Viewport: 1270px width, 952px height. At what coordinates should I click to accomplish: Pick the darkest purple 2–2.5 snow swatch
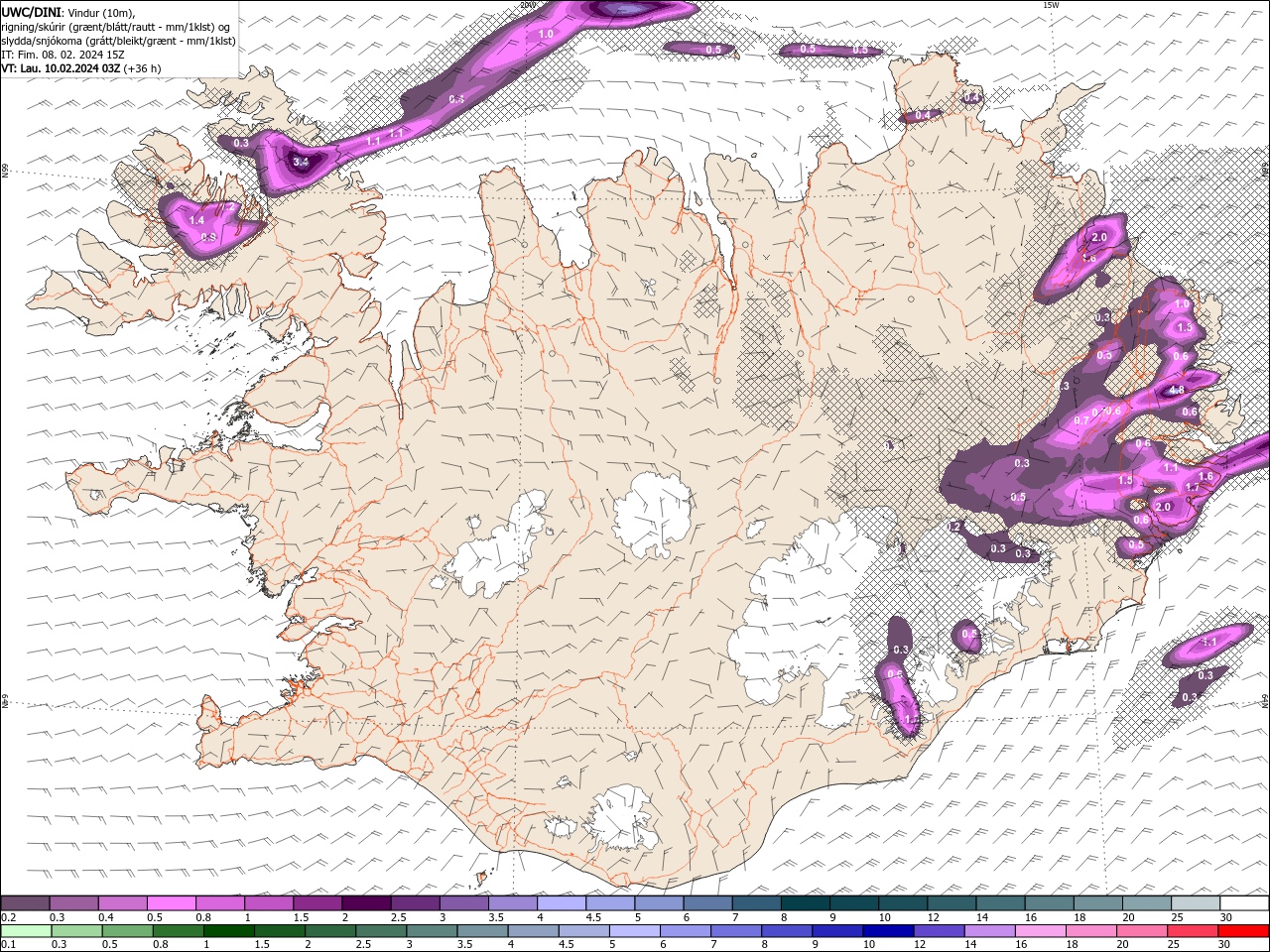tap(366, 902)
